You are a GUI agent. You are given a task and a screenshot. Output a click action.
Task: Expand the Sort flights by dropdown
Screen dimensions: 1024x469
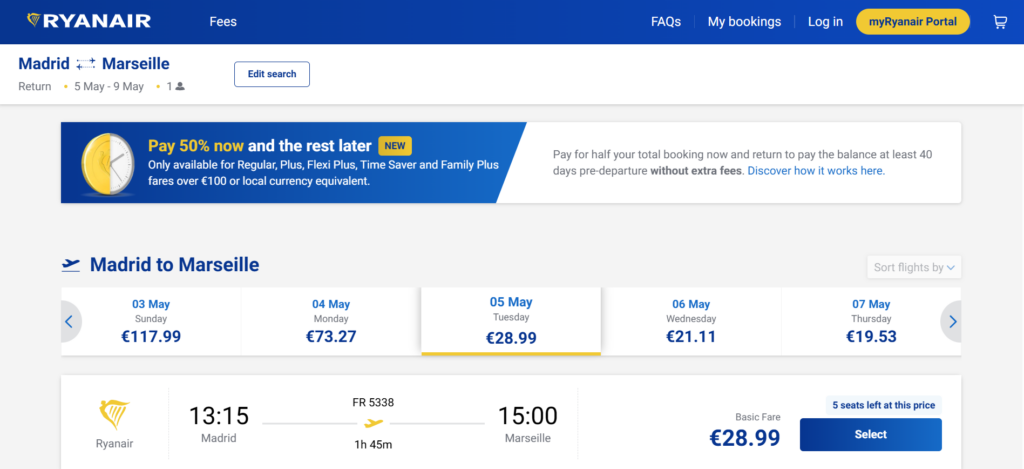(x=914, y=267)
